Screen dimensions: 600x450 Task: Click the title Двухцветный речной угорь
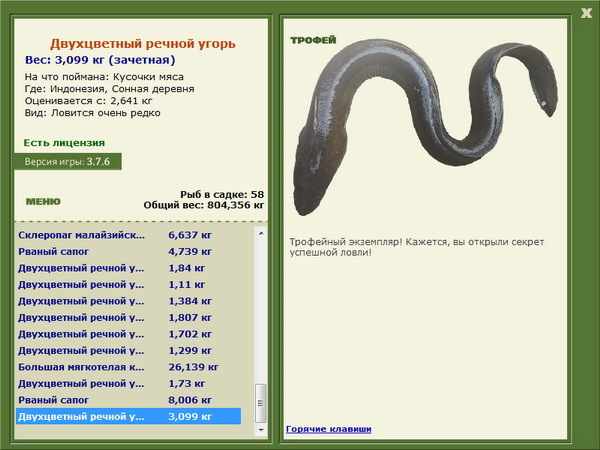(x=143, y=44)
